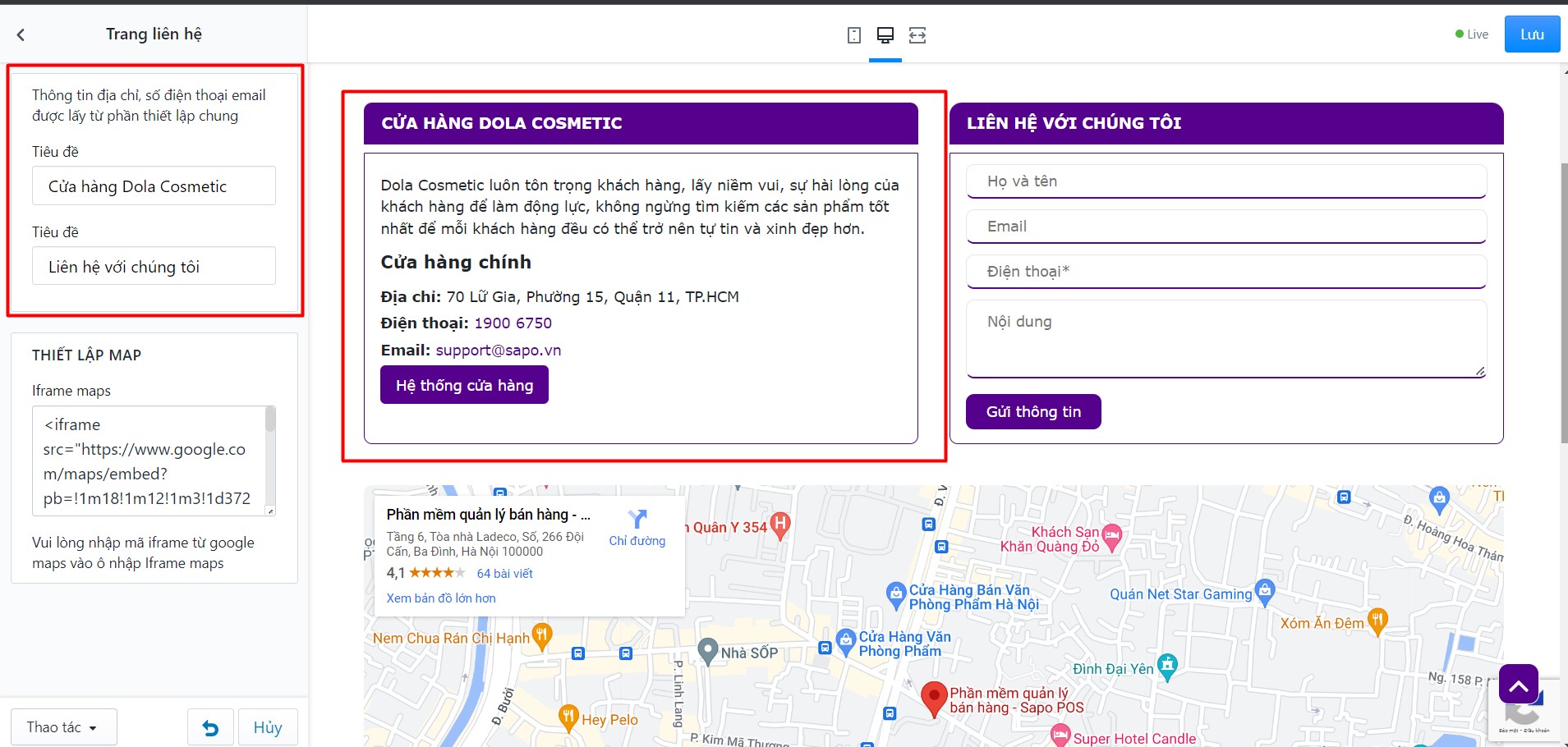The image size is (1568, 747).
Task: Click the THIẾT LẬP MAP heading
Action: (86, 355)
